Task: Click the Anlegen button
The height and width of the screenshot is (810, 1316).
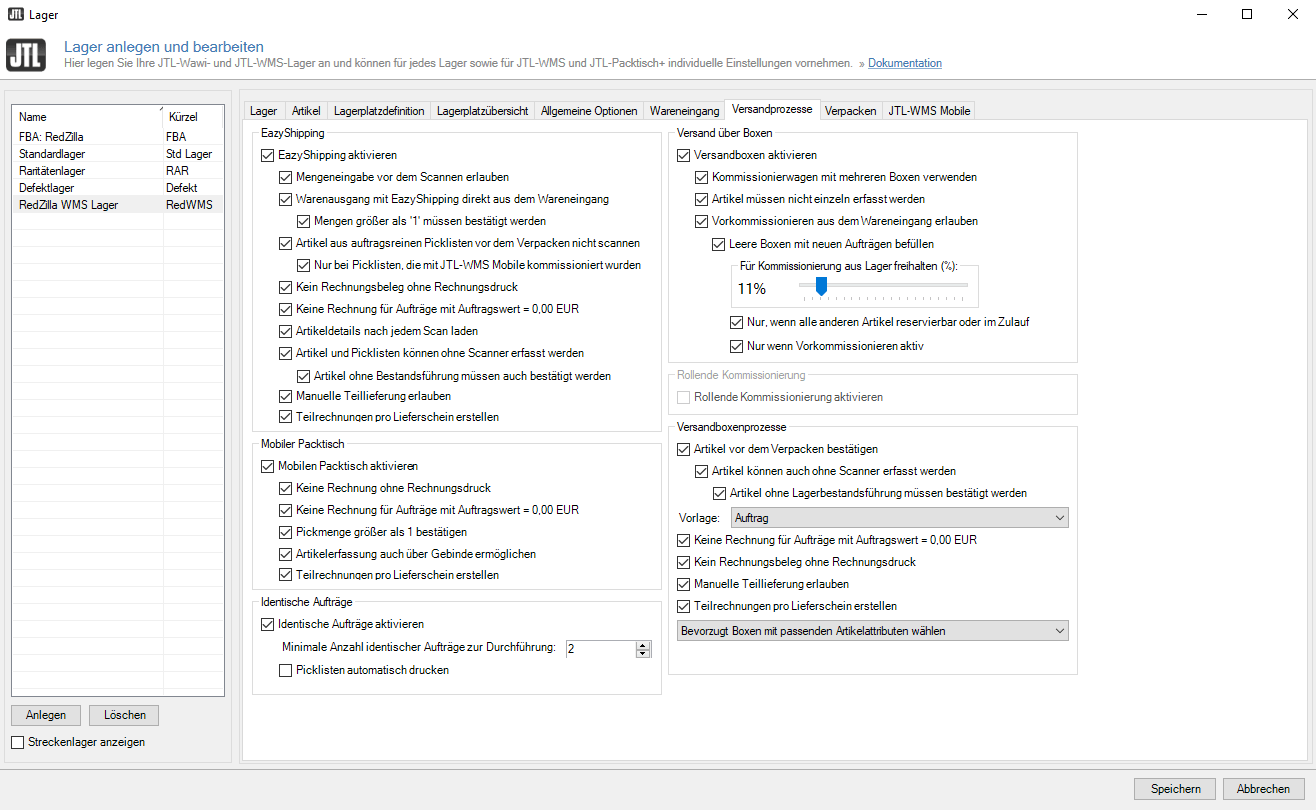Action: [x=46, y=715]
